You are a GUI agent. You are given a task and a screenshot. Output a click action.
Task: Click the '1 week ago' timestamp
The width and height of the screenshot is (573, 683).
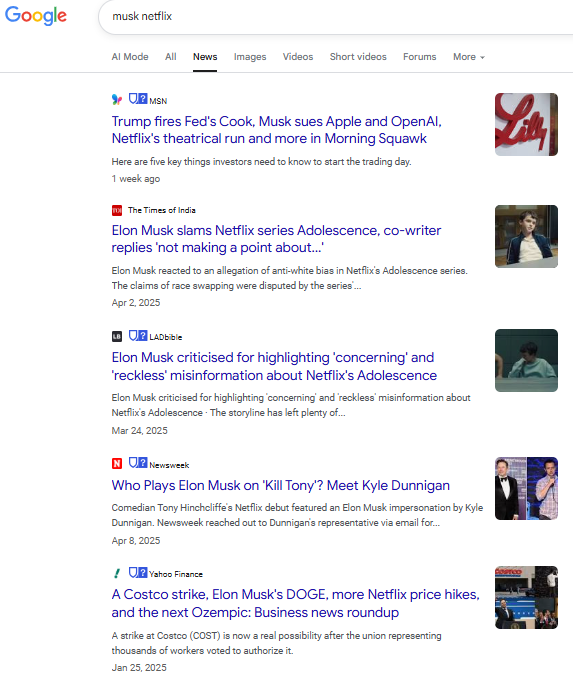tap(136, 179)
